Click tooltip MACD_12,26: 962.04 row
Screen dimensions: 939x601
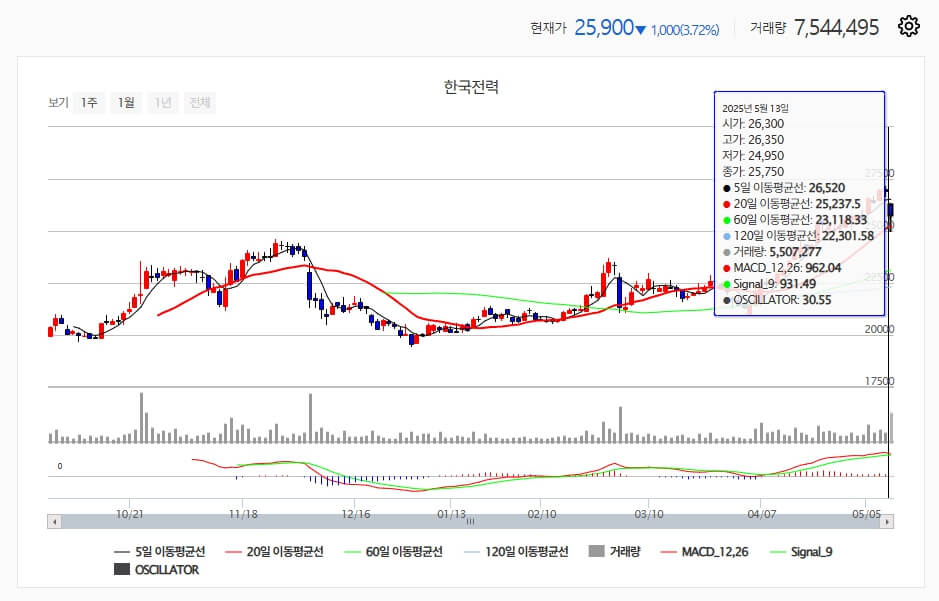(x=782, y=268)
